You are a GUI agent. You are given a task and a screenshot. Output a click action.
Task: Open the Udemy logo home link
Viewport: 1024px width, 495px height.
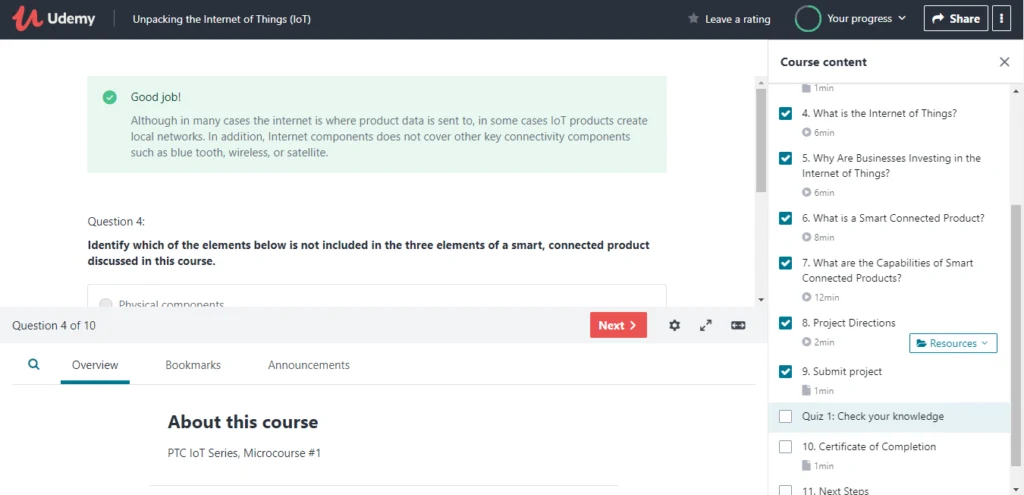click(54, 19)
